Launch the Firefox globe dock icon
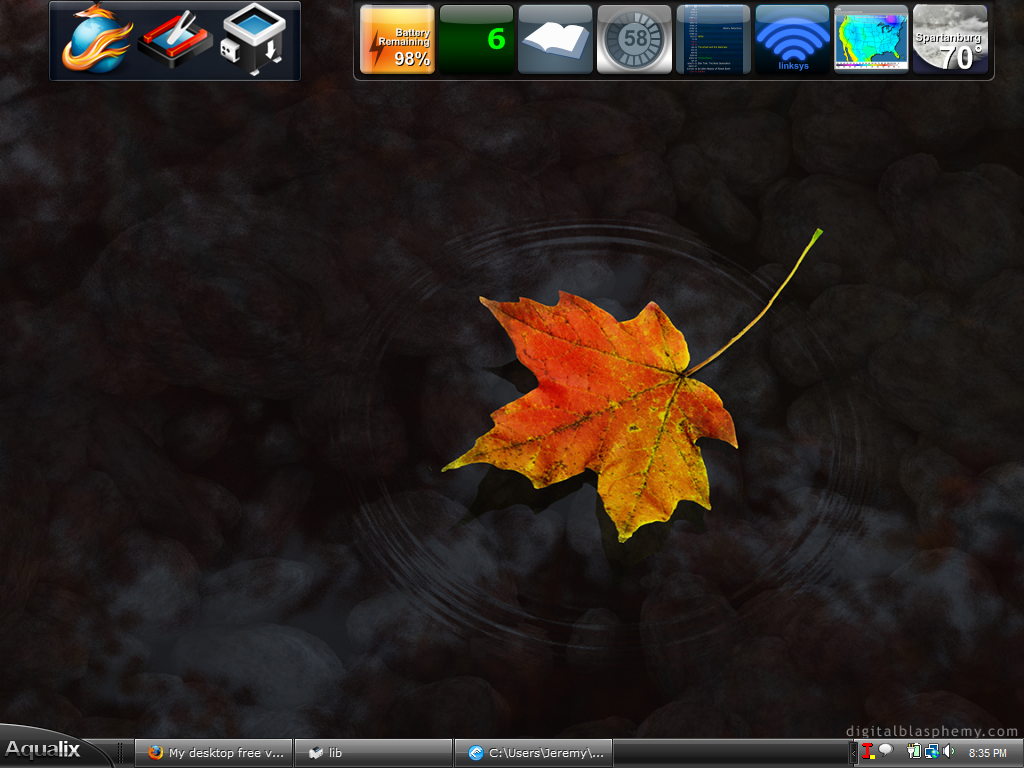This screenshot has height=768, width=1024. coord(95,40)
